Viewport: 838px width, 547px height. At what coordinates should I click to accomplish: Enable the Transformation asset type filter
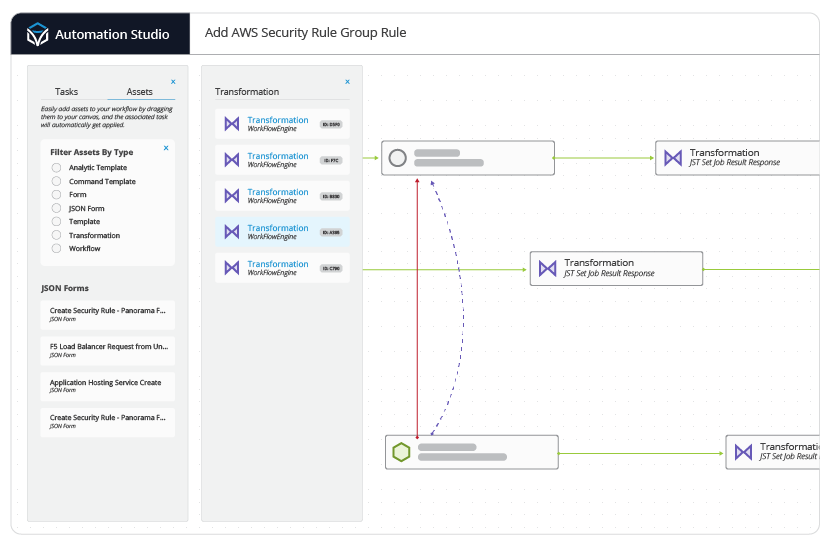pyautogui.click(x=57, y=235)
